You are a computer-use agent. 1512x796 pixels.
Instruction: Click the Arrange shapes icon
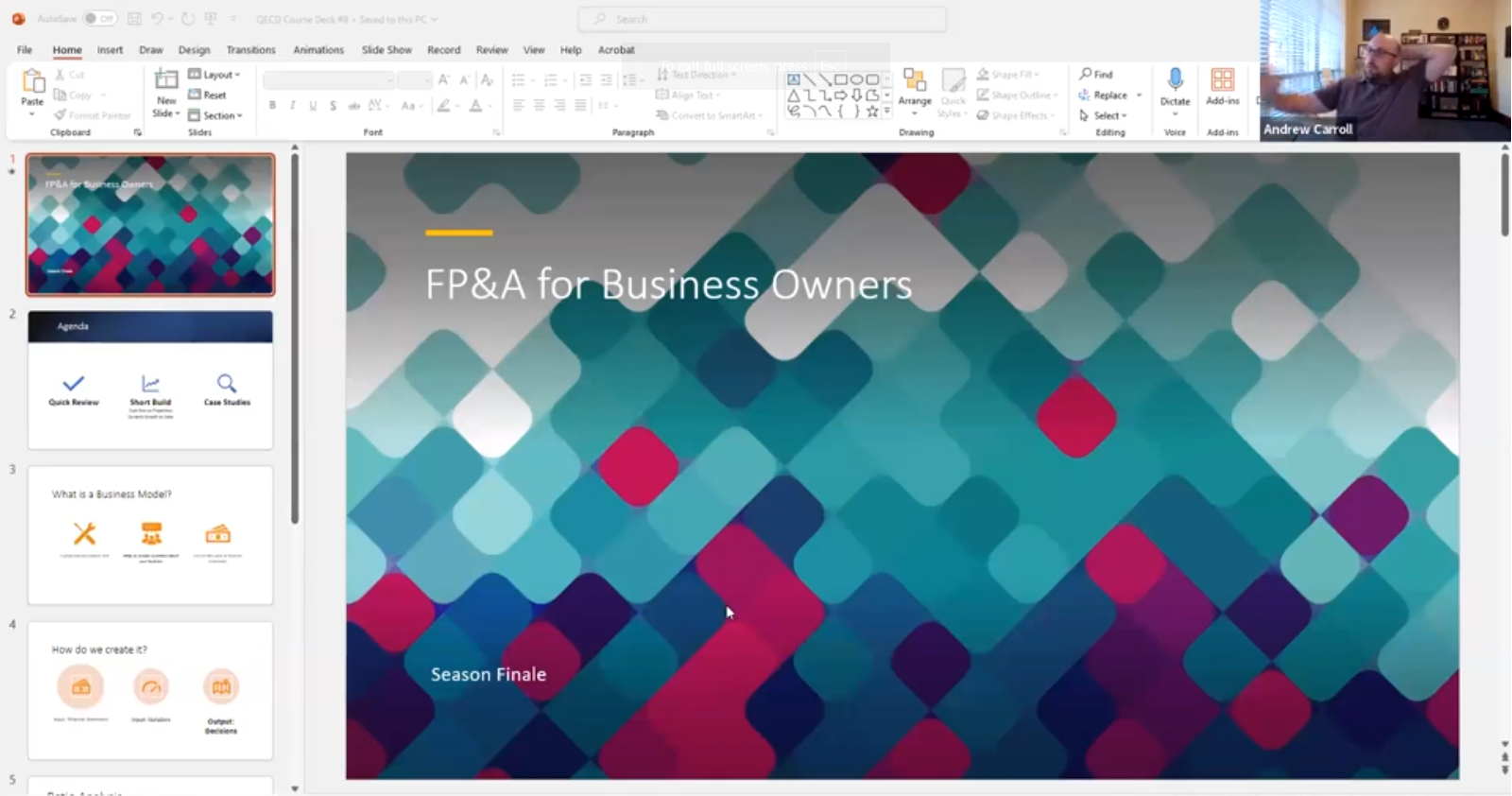click(914, 83)
